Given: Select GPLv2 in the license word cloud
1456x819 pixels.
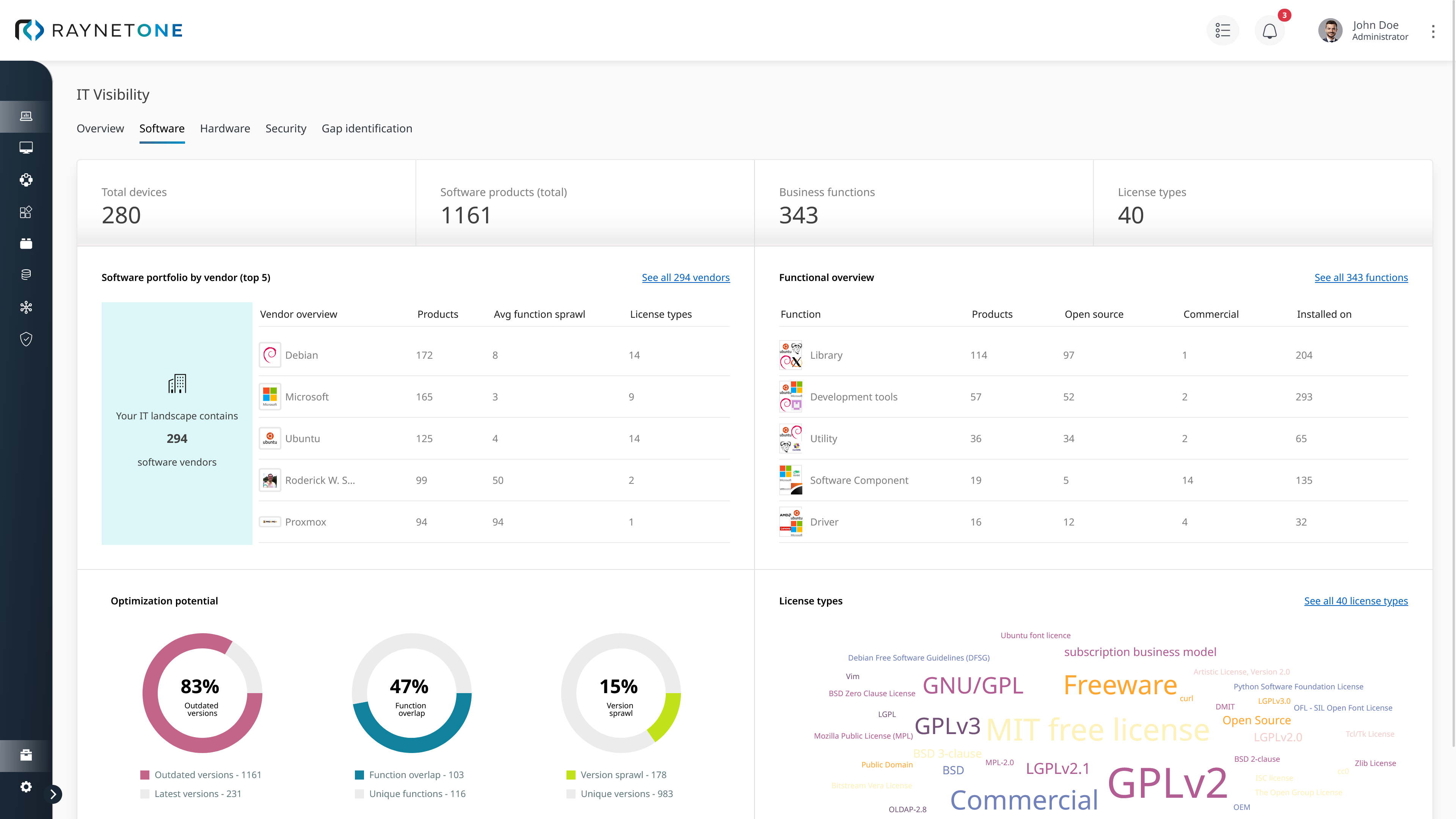Looking at the screenshot, I should click(1167, 783).
